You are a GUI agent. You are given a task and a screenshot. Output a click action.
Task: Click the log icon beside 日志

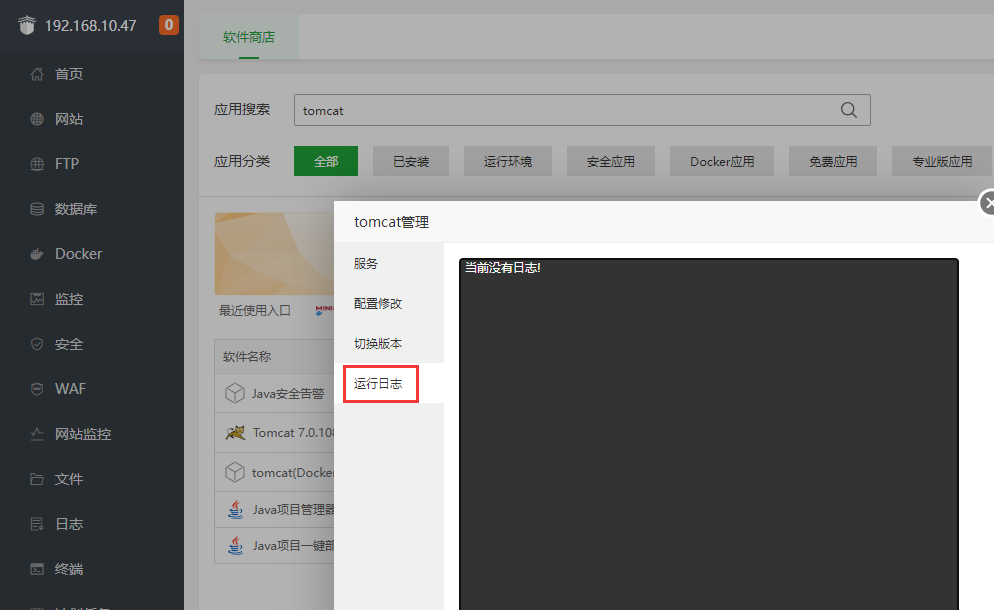37,524
